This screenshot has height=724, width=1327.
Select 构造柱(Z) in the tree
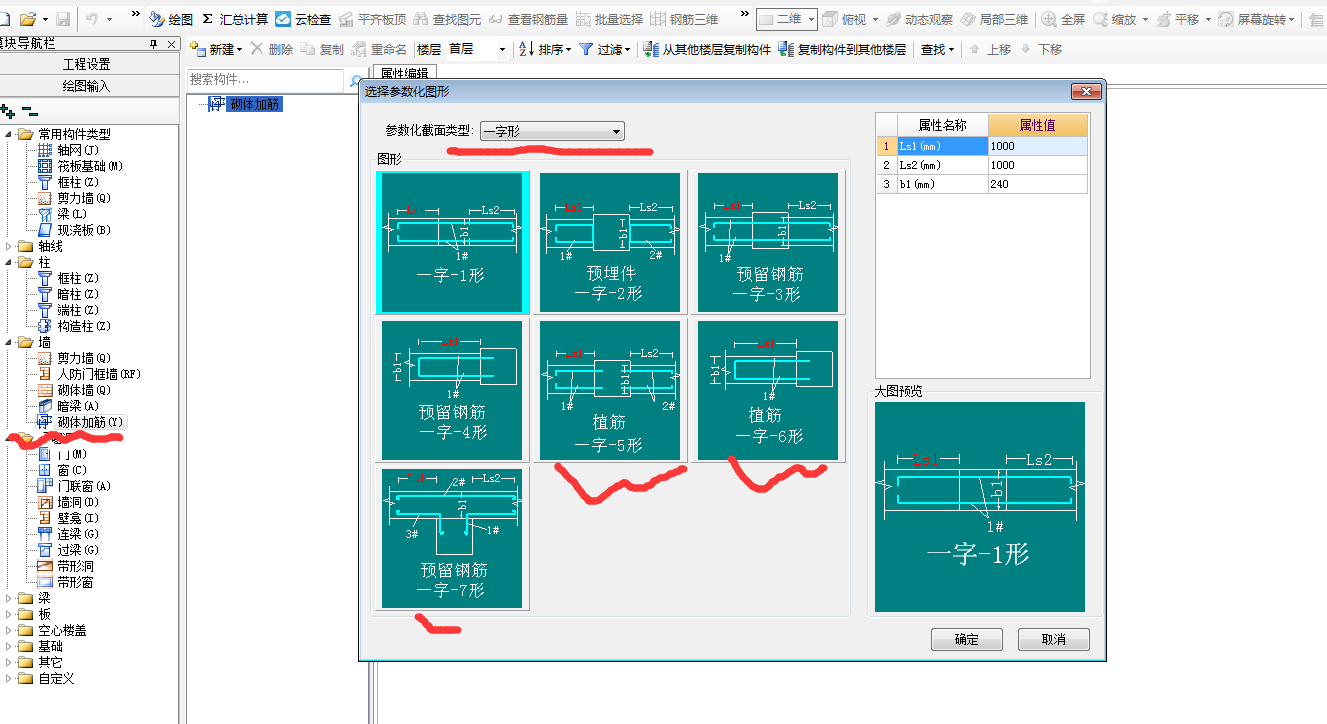[84, 326]
